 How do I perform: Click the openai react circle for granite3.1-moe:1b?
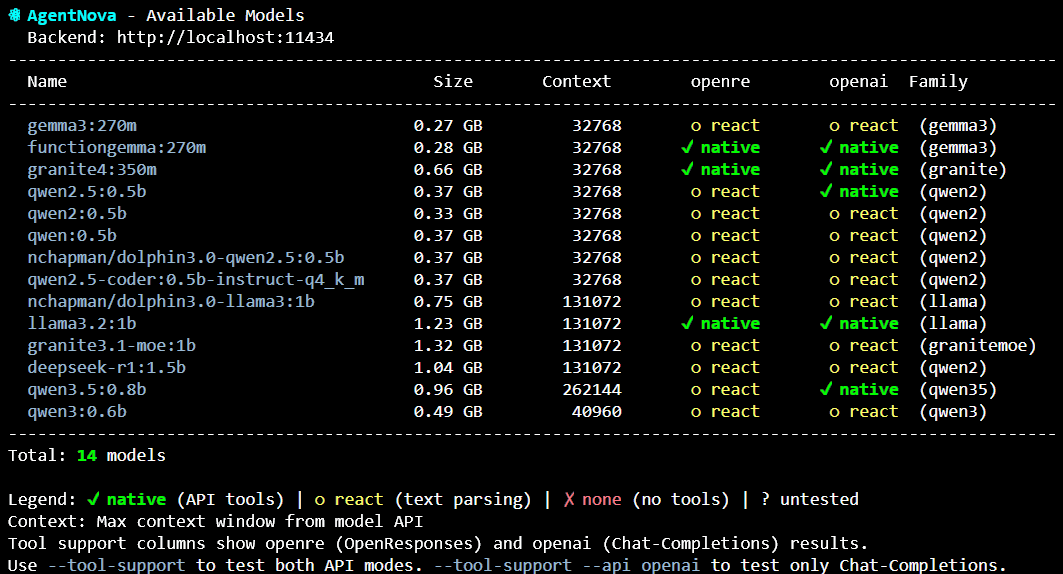[x=834, y=346]
